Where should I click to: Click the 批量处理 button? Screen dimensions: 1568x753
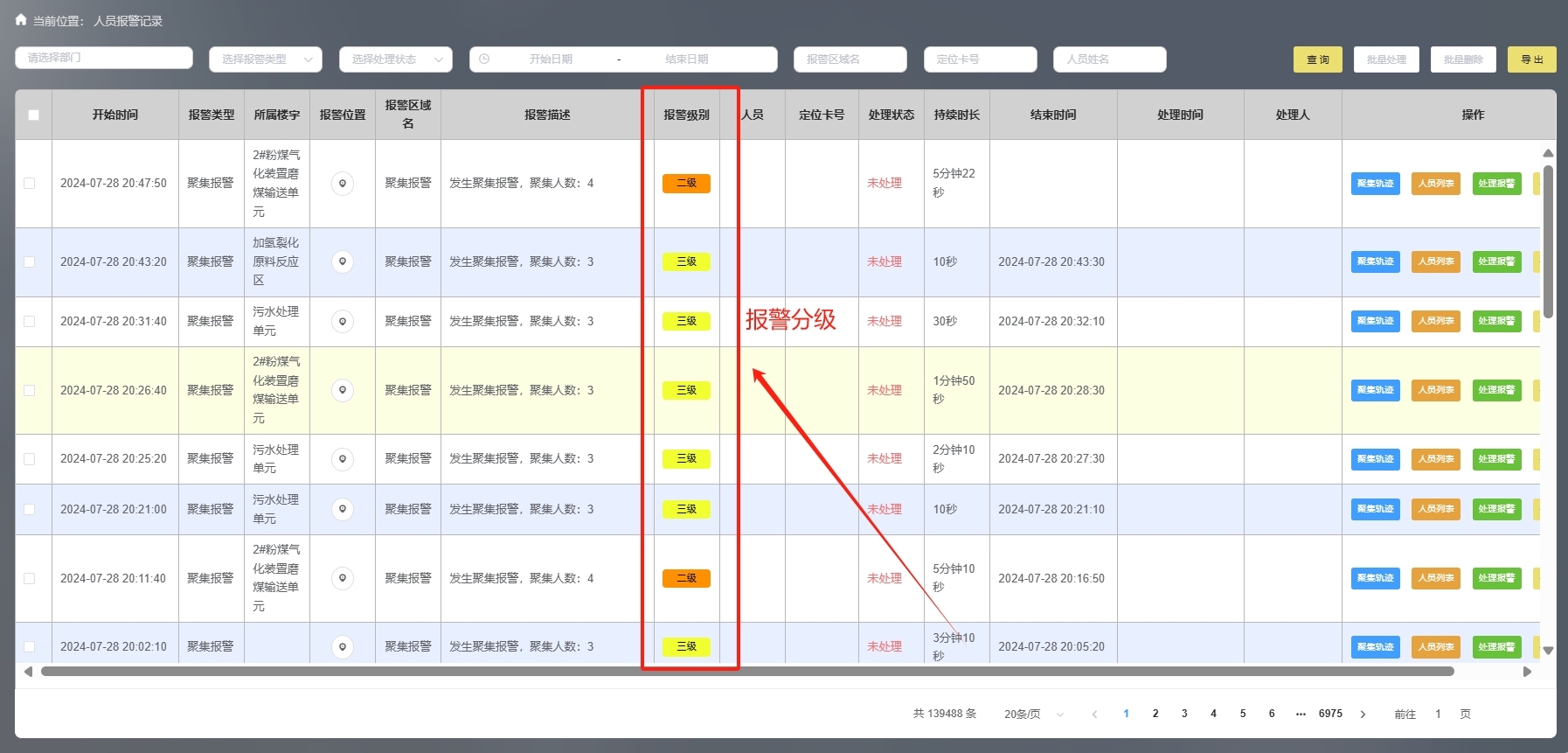coord(1386,59)
